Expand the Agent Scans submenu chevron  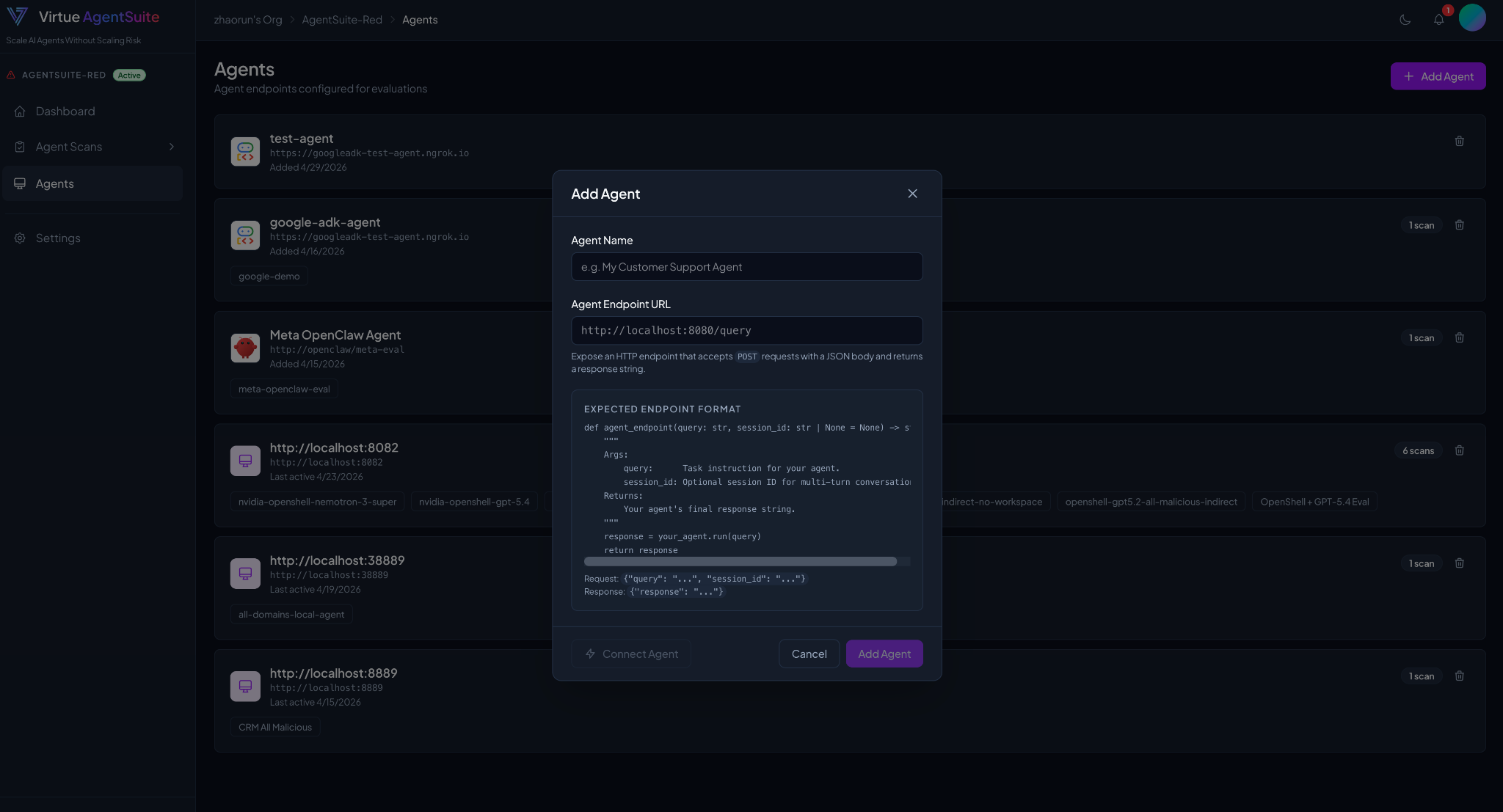coord(172,147)
